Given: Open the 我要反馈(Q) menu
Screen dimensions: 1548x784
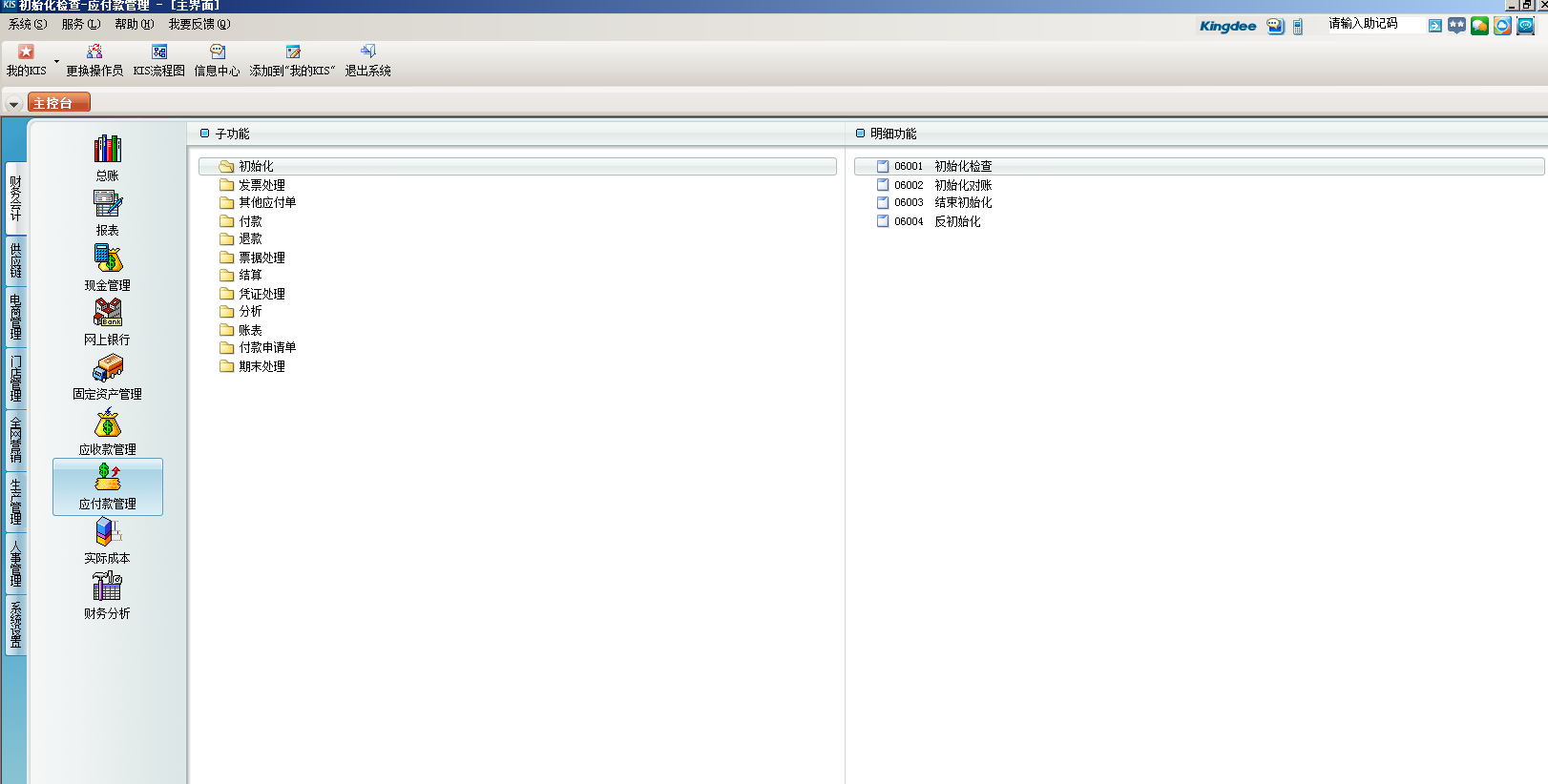Looking at the screenshot, I should pyautogui.click(x=199, y=24).
